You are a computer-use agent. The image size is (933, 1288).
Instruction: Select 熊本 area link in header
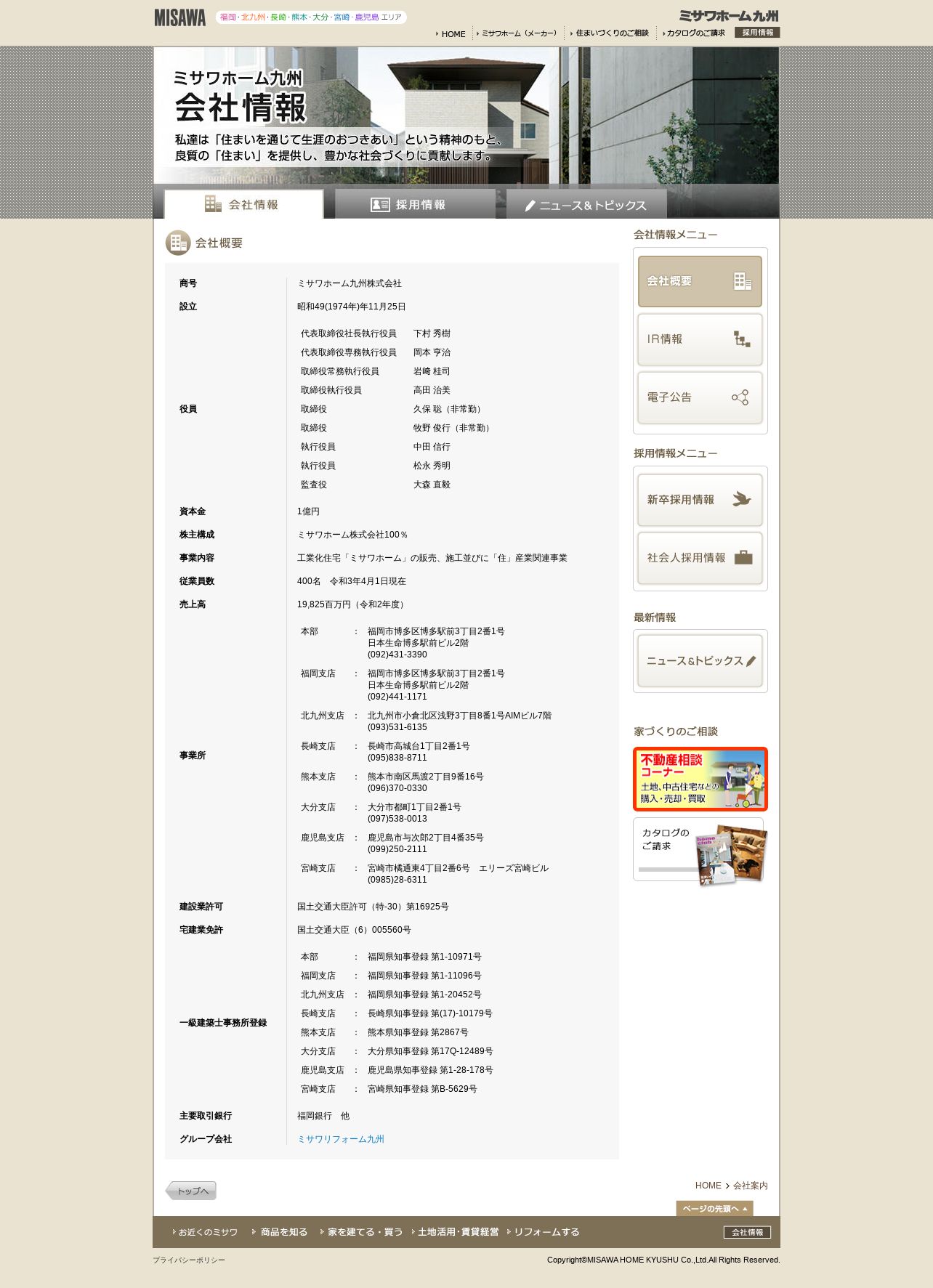[299, 17]
